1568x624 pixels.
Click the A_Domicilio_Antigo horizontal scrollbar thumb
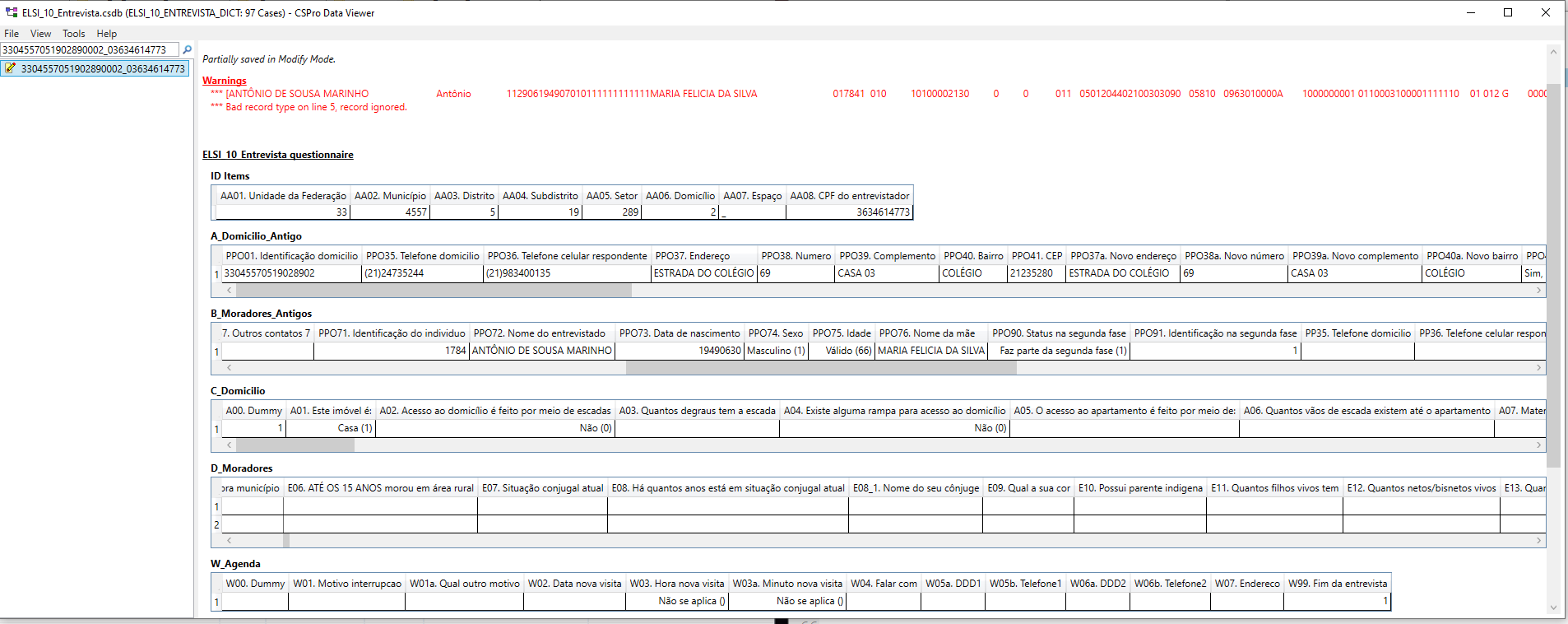[x=434, y=290]
